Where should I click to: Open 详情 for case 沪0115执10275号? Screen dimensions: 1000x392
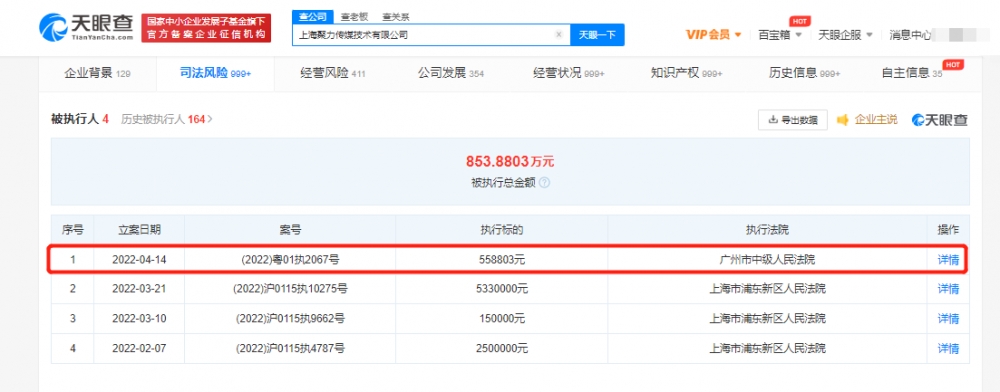(x=948, y=289)
